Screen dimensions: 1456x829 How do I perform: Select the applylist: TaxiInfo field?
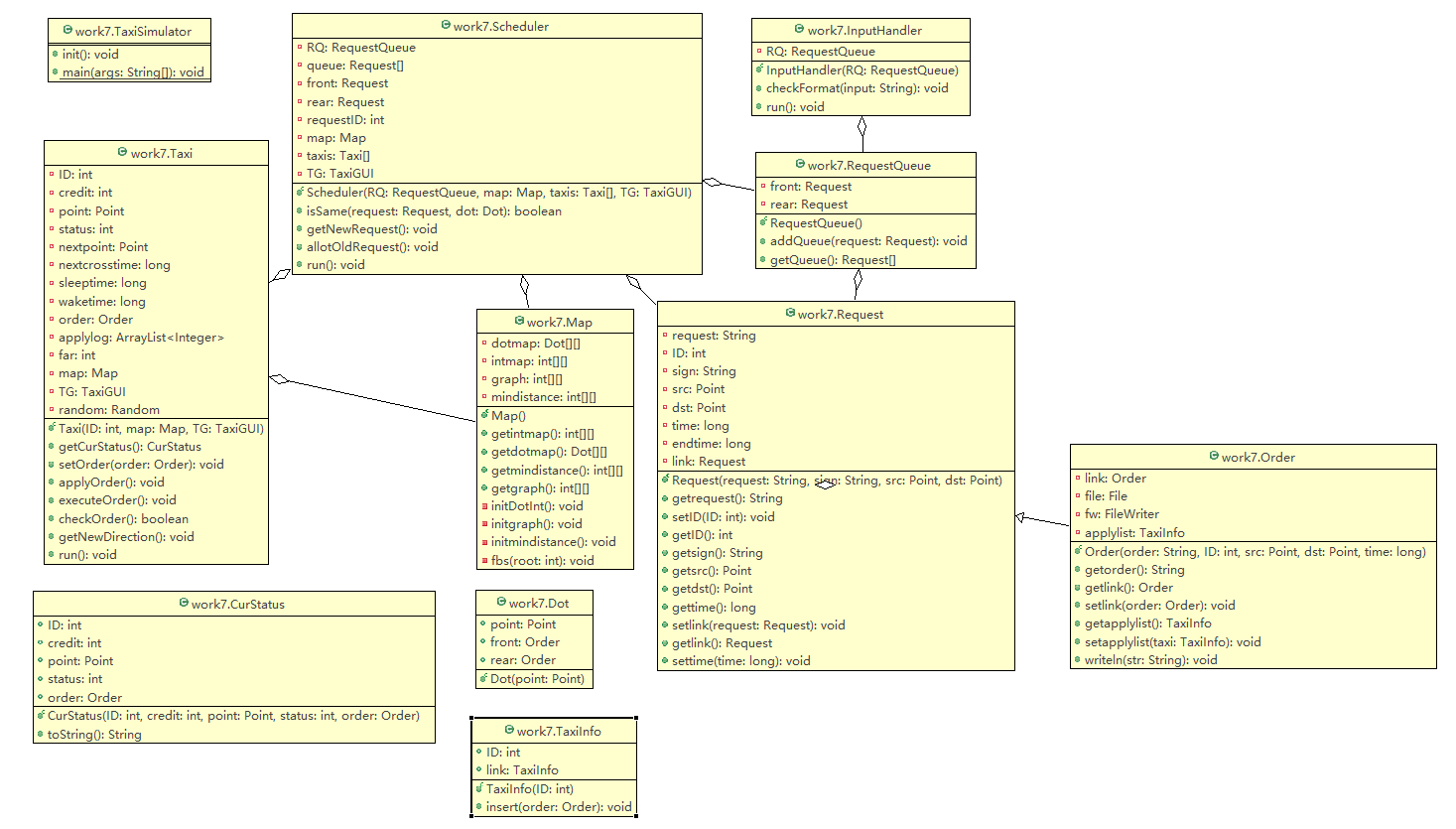pyautogui.click(x=1134, y=533)
